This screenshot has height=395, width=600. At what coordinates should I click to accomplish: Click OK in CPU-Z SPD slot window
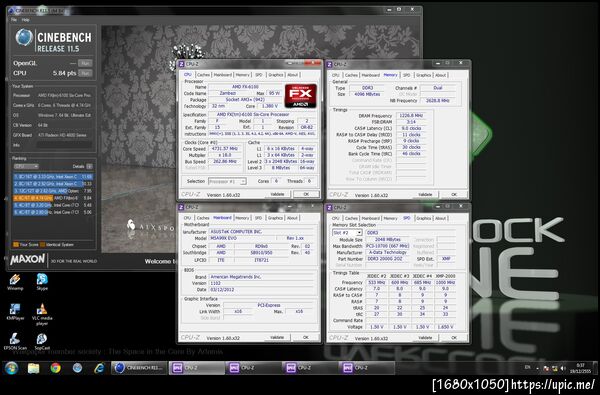coord(454,338)
